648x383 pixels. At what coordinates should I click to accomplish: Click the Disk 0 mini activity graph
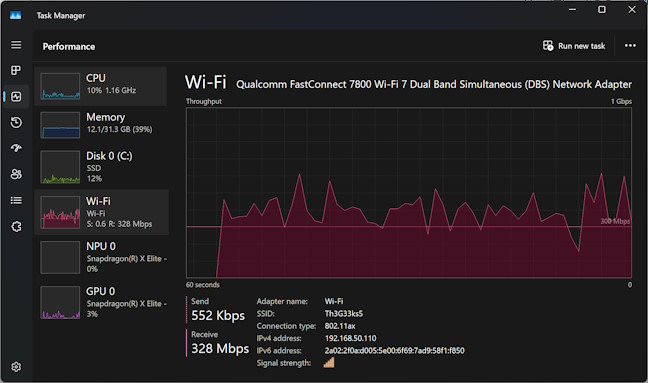60,167
